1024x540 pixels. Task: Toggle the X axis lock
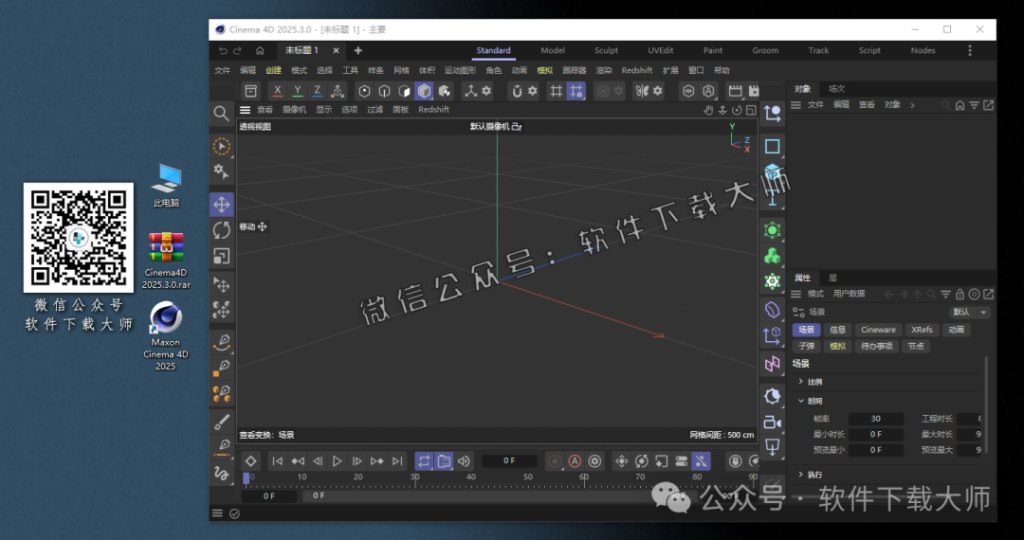[x=278, y=91]
